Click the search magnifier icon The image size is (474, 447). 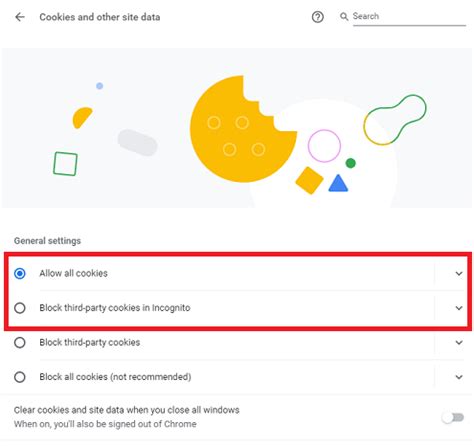(344, 16)
